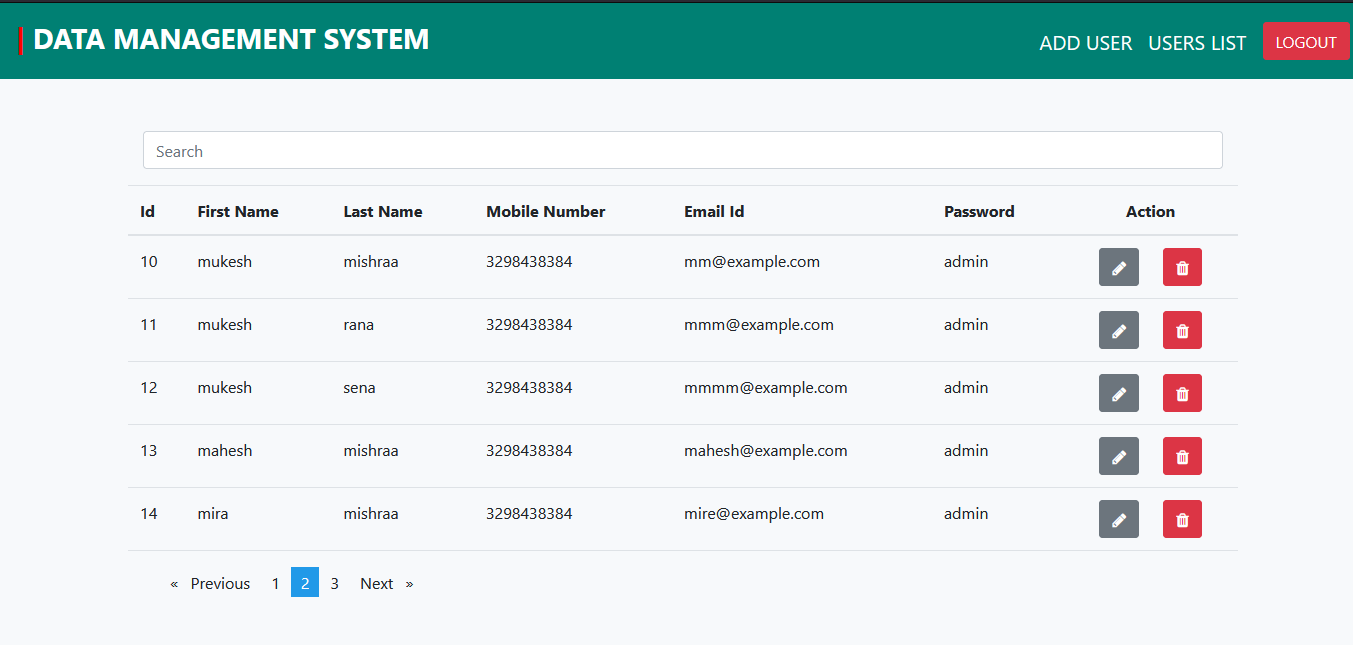
Task: Delete user mahesh mishraa using trash icon
Action: pyautogui.click(x=1182, y=456)
